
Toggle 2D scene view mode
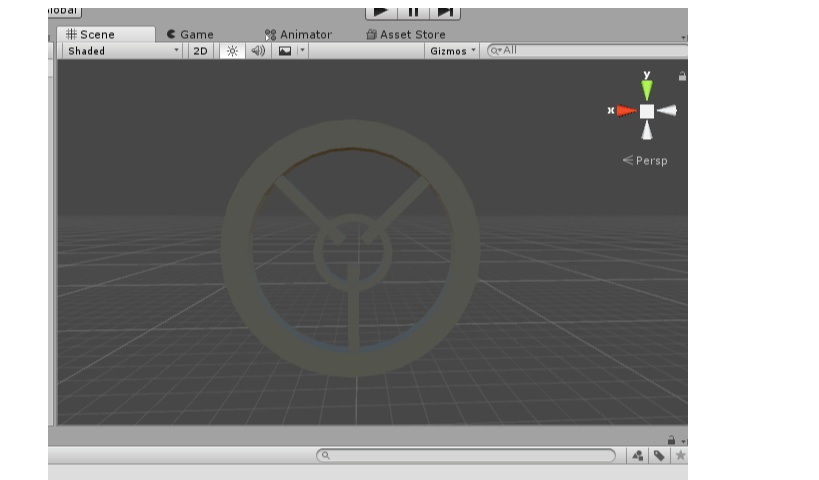(x=201, y=51)
